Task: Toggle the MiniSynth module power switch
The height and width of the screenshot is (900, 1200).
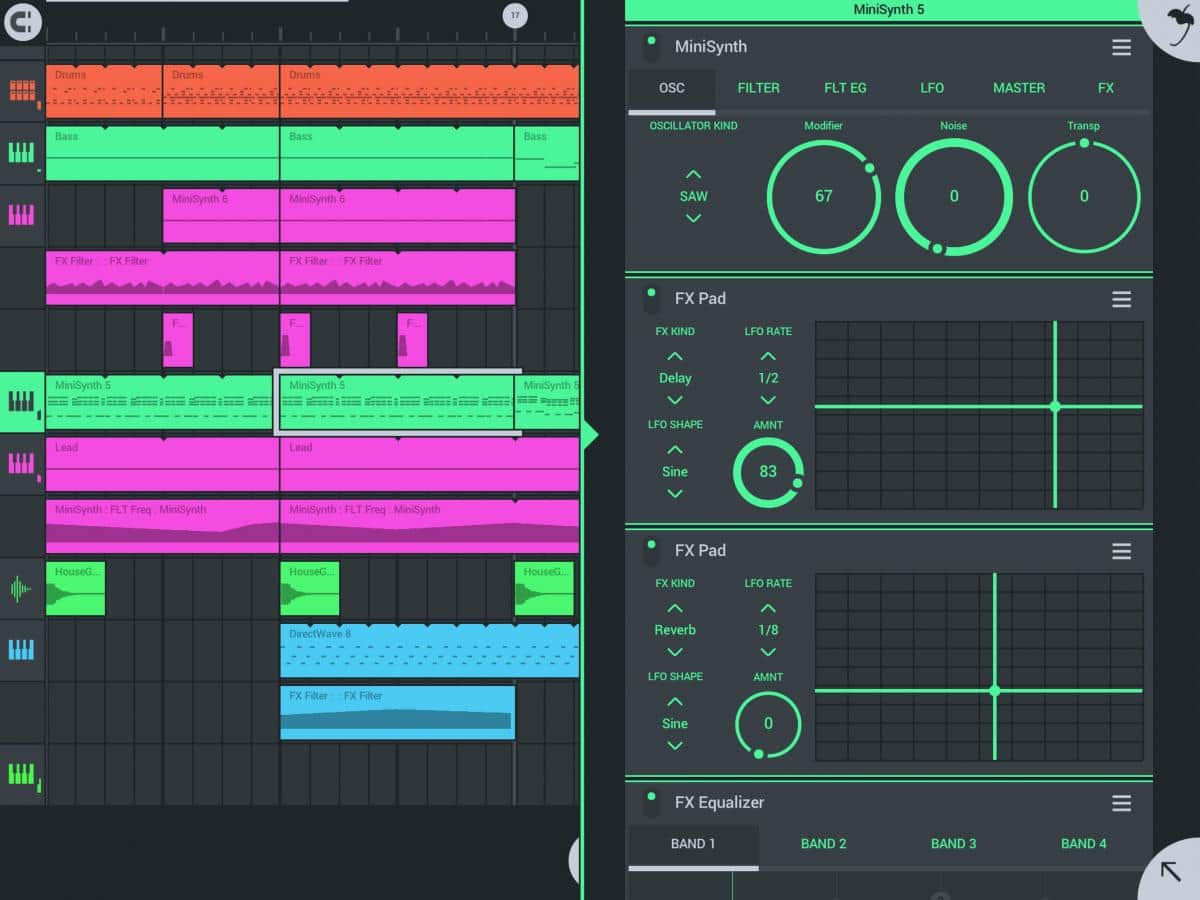Action: click(651, 47)
